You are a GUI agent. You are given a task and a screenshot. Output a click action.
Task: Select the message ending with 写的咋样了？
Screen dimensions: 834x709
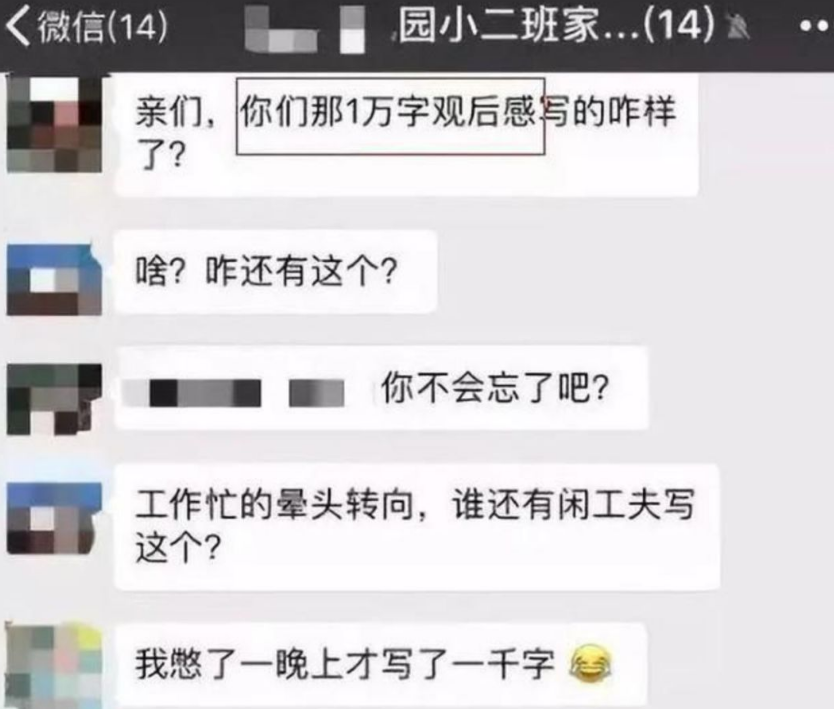click(x=406, y=135)
